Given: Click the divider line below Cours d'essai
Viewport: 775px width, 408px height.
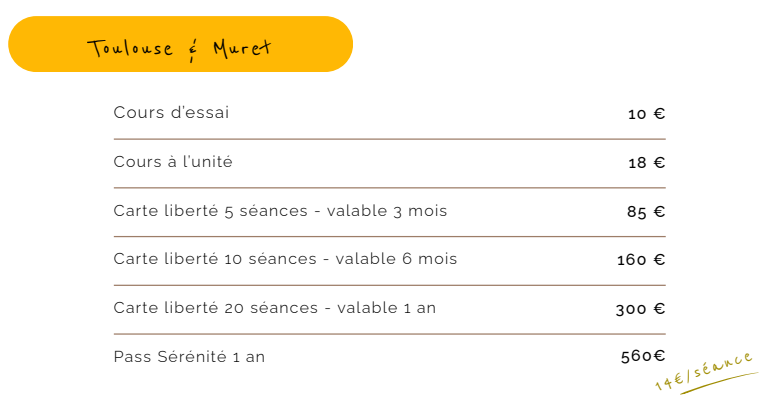Looking at the screenshot, I should point(389,139).
